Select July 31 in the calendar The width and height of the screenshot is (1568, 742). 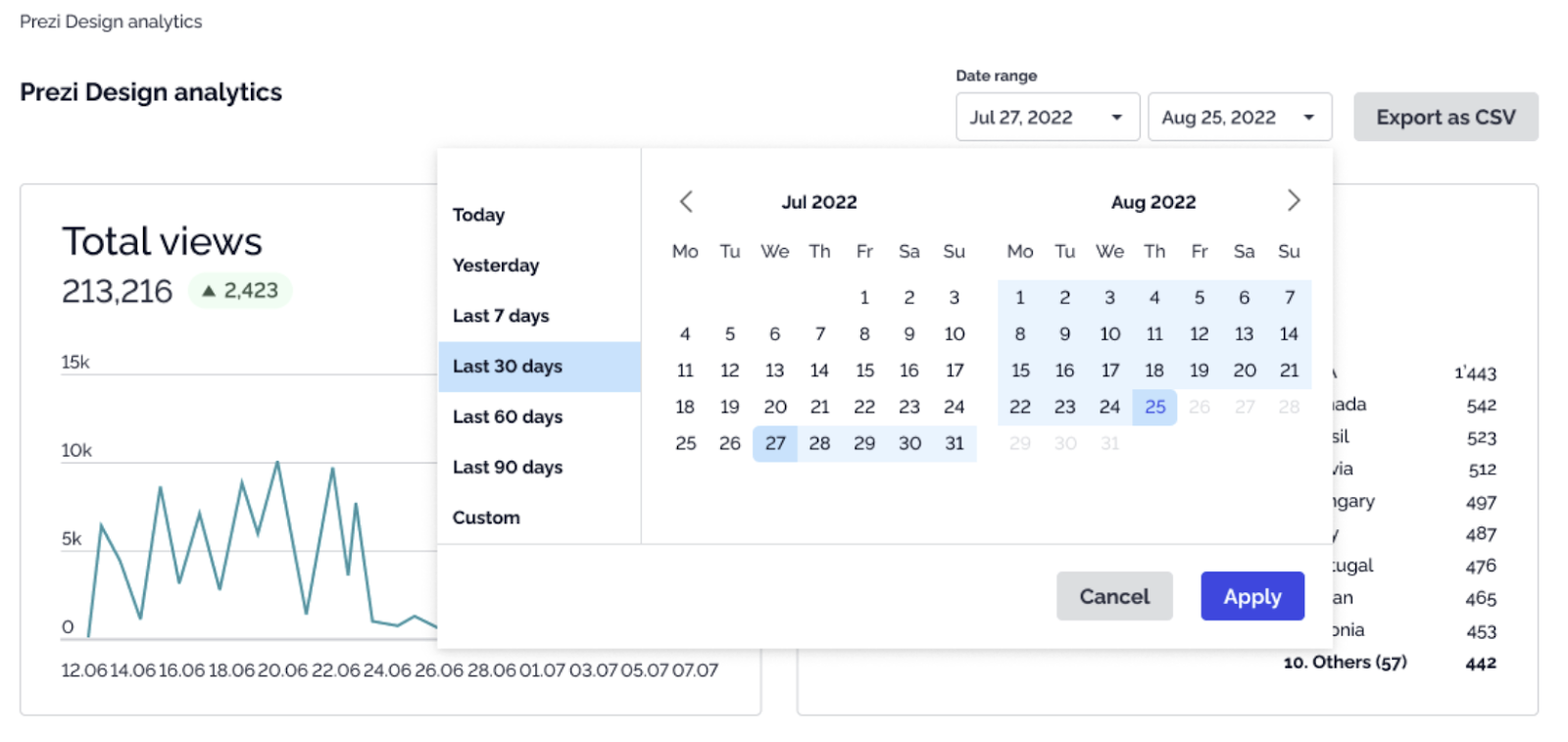pos(954,443)
